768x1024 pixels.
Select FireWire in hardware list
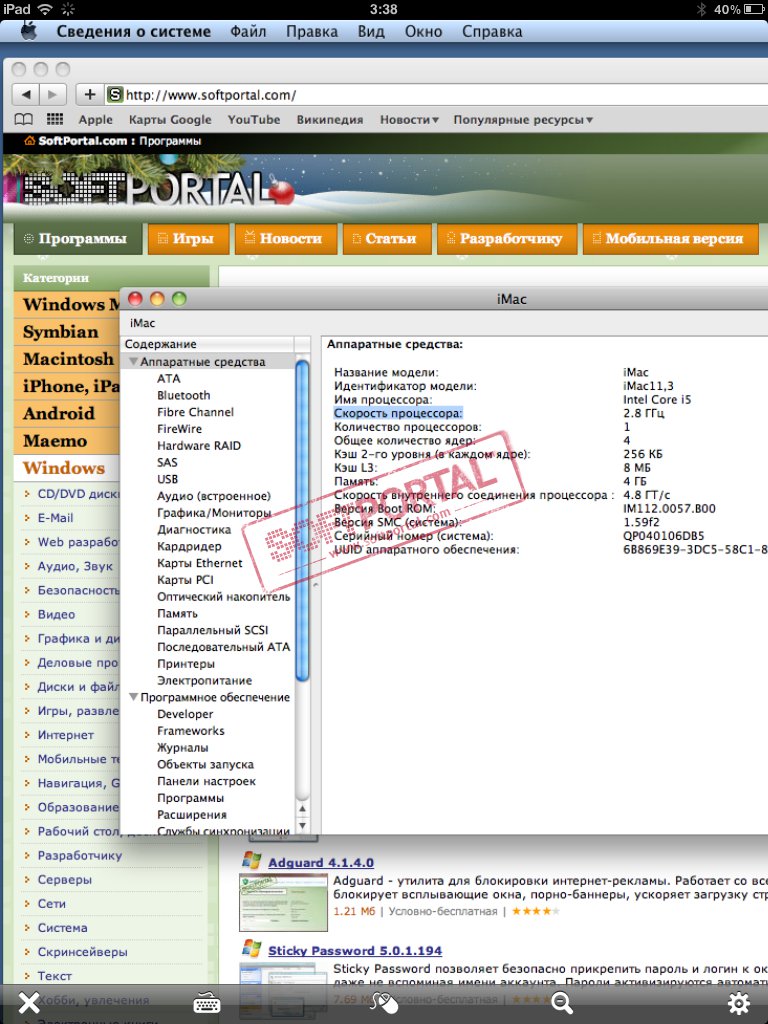pyautogui.click(x=180, y=429)
